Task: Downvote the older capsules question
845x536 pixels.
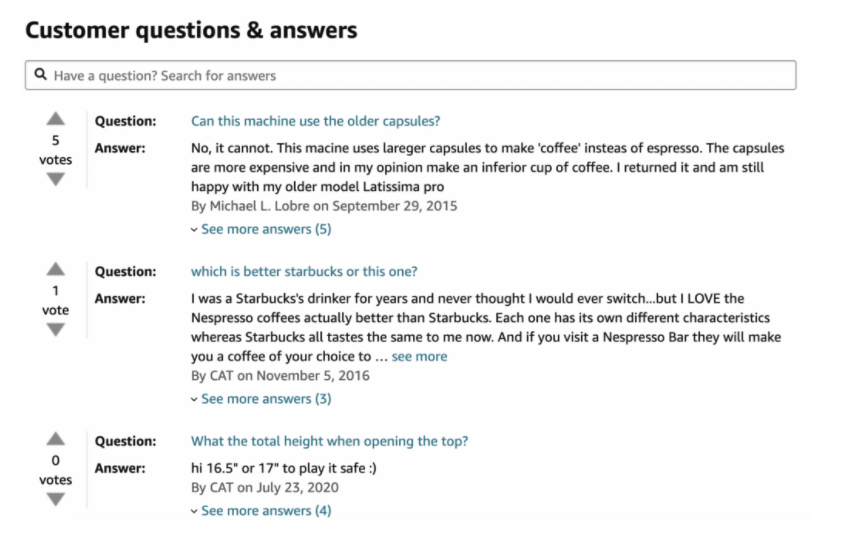Action: click(56, 179)
